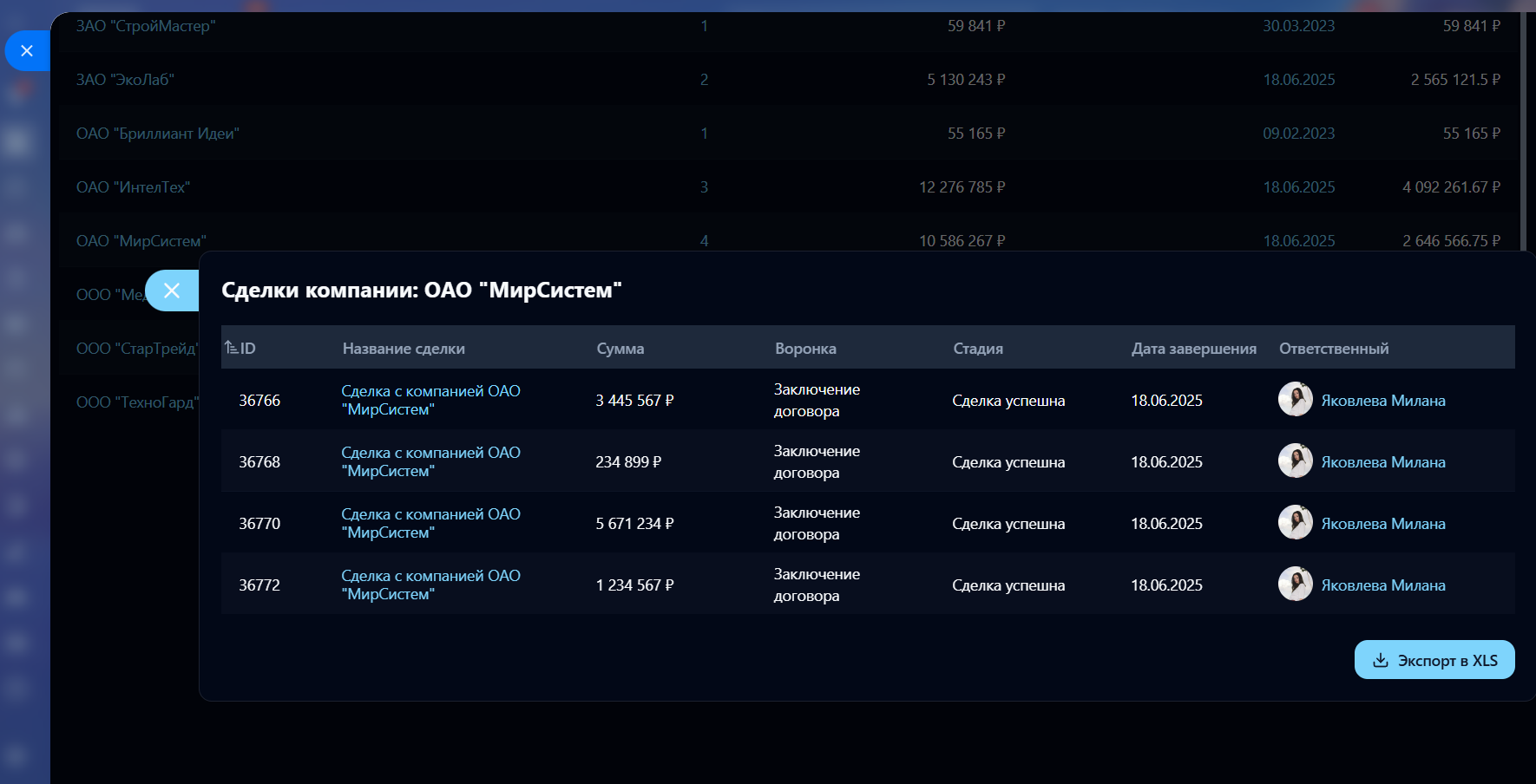Image resolution: width=1536 pixels, height=784 pixels.
Task: Sort by the Сумма column header
Action: pos(620,349)
